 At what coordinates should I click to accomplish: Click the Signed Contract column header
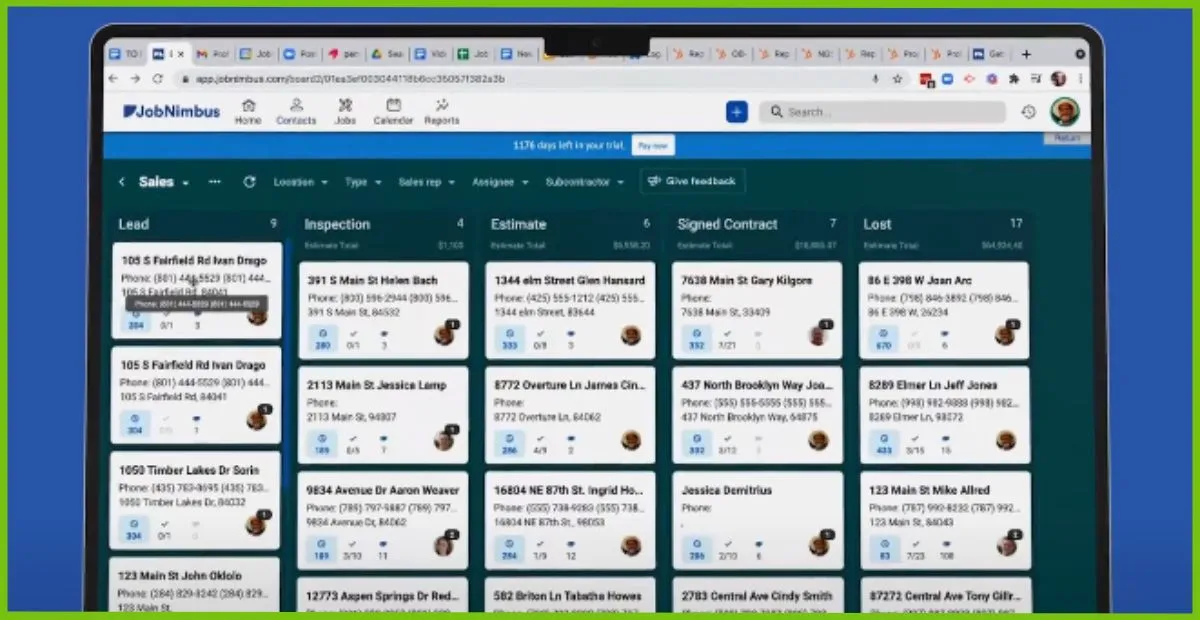tap(727, 224)
